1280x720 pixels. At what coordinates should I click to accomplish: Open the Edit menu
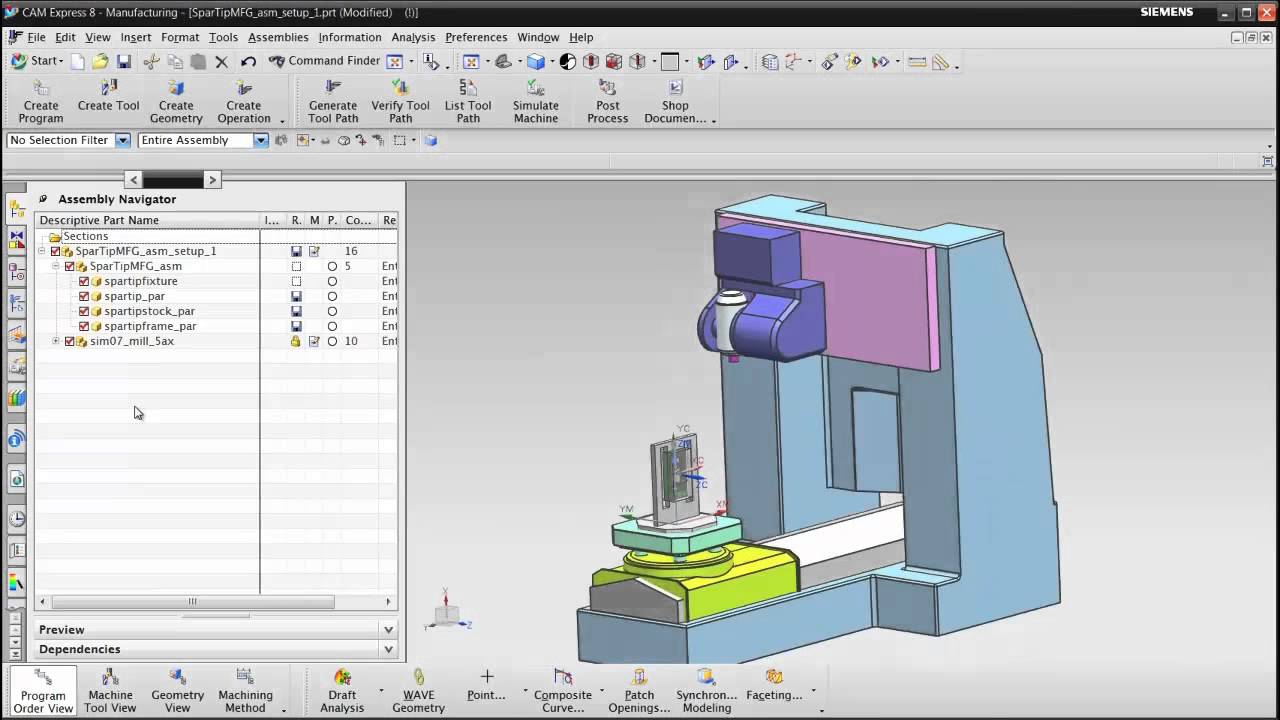(x=65, y=37)
